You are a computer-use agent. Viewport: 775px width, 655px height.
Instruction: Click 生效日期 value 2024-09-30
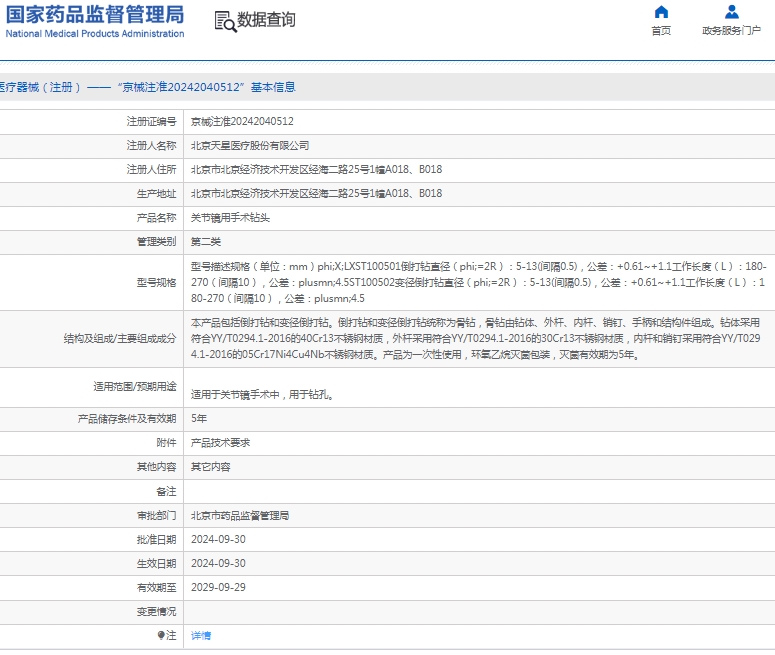point(218,564)
